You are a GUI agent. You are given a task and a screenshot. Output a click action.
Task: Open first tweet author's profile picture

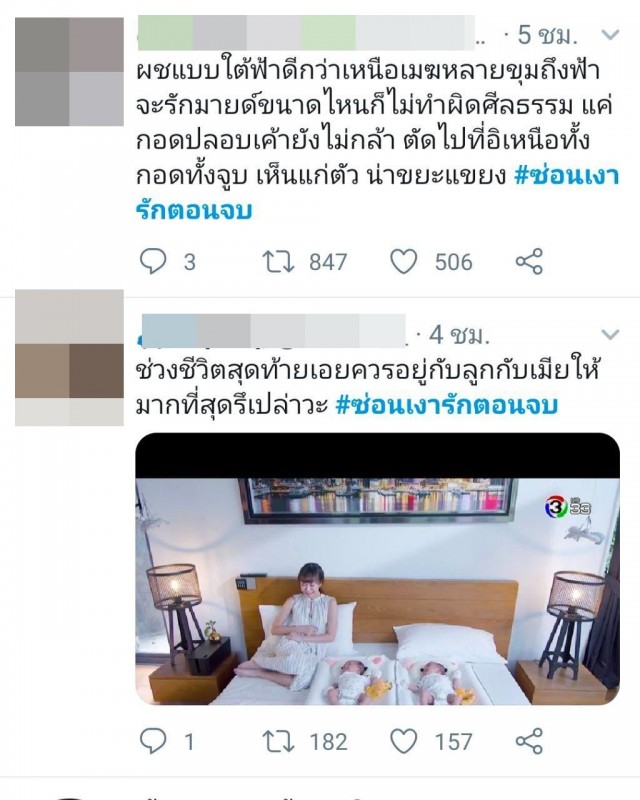click(x=69, y=71)
